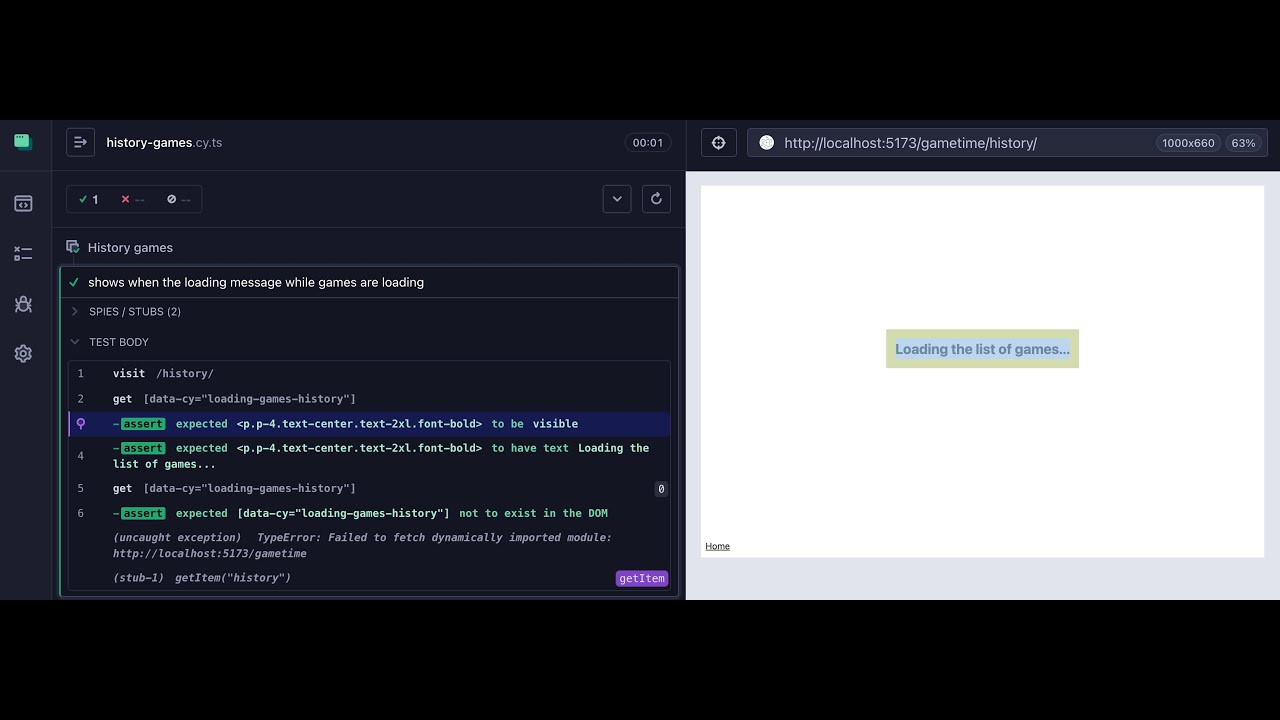
Task: Collapse the TEST BODY section
Action: point(118,342)
